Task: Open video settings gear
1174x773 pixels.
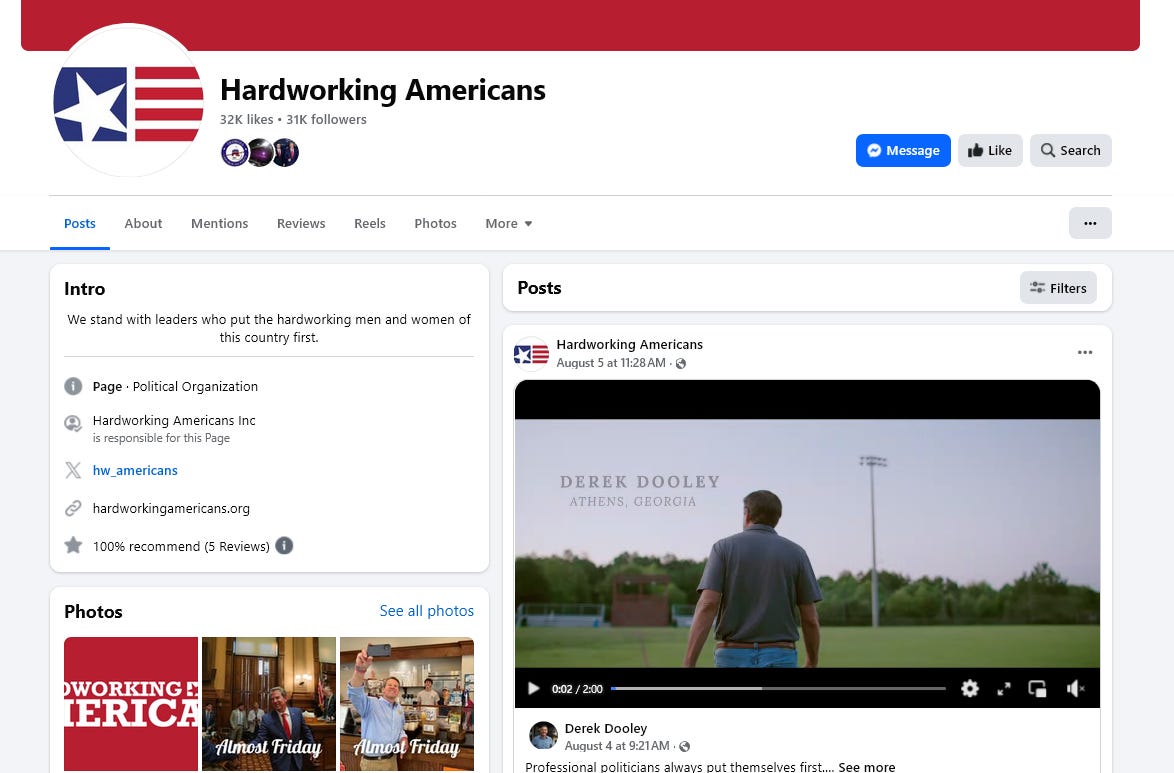Action: click(970, 688)
